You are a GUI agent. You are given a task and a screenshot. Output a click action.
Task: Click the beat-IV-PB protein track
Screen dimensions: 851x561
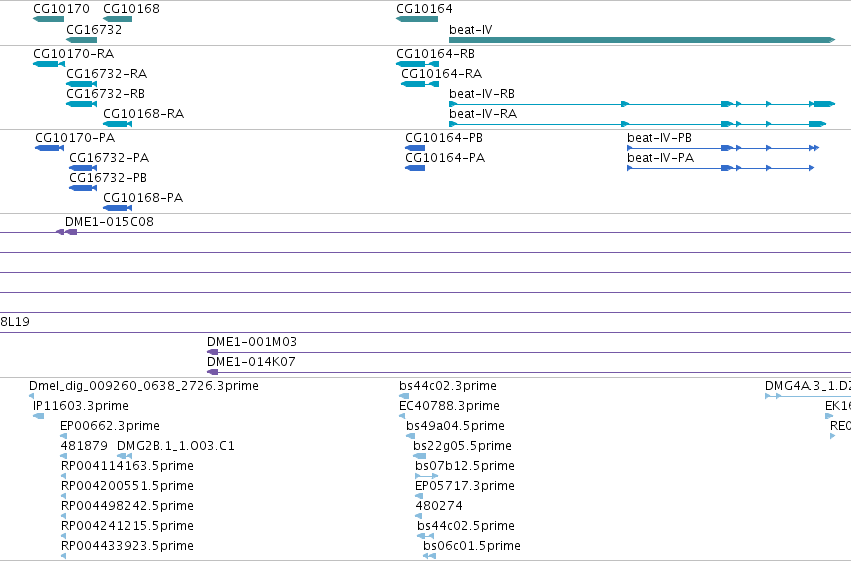[723, 148]
